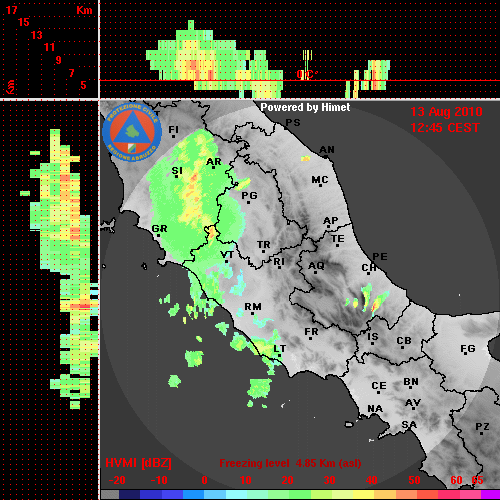500x500 pixels.
Task: Select the time '12:45 CEST'
Action: click(445, 128)
